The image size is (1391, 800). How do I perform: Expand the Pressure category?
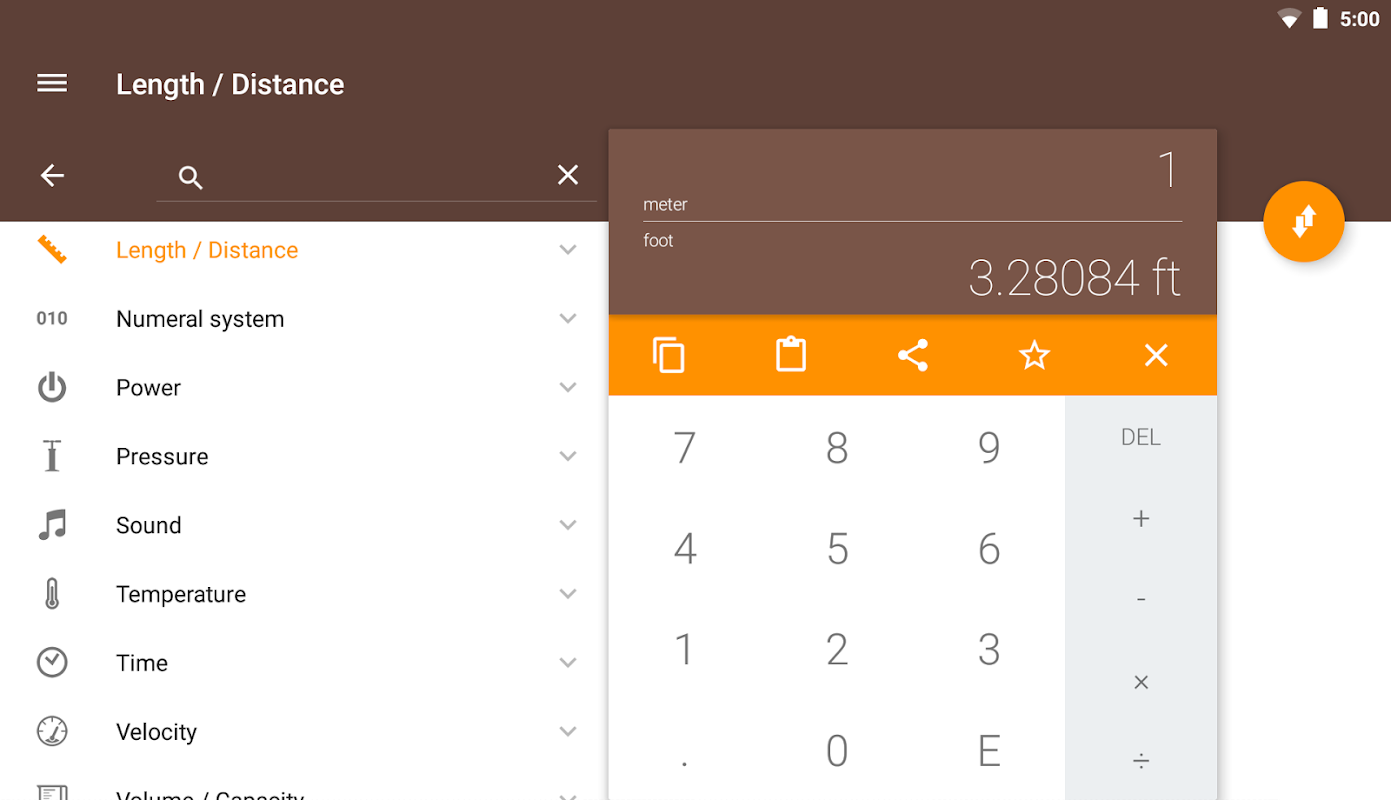[x=568, y=456]
